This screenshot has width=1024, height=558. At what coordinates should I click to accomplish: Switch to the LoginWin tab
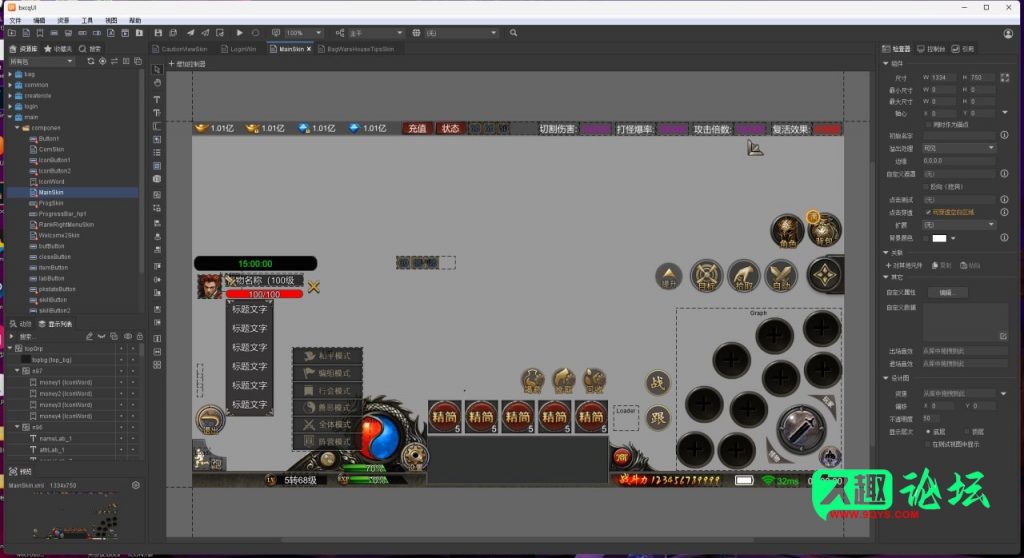tap(239, 49)
